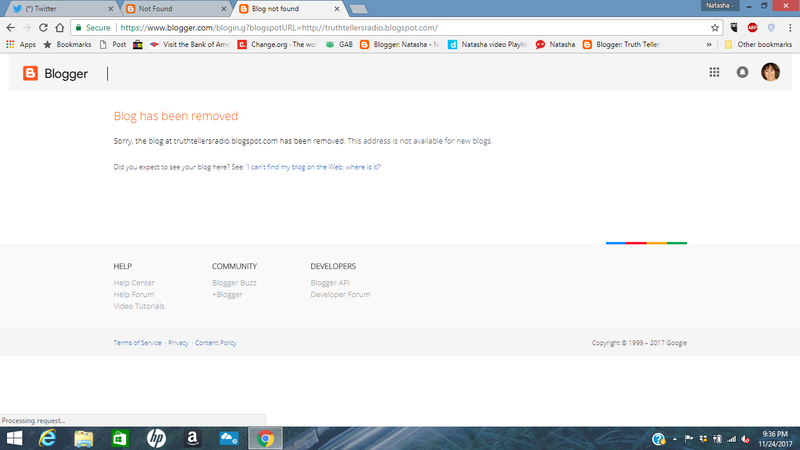Image resolution: width=800 pixels, height=450 pixels.
Task: Bookmark this page with the star icon
Action: pyautogui.click(x=715, y=28)
